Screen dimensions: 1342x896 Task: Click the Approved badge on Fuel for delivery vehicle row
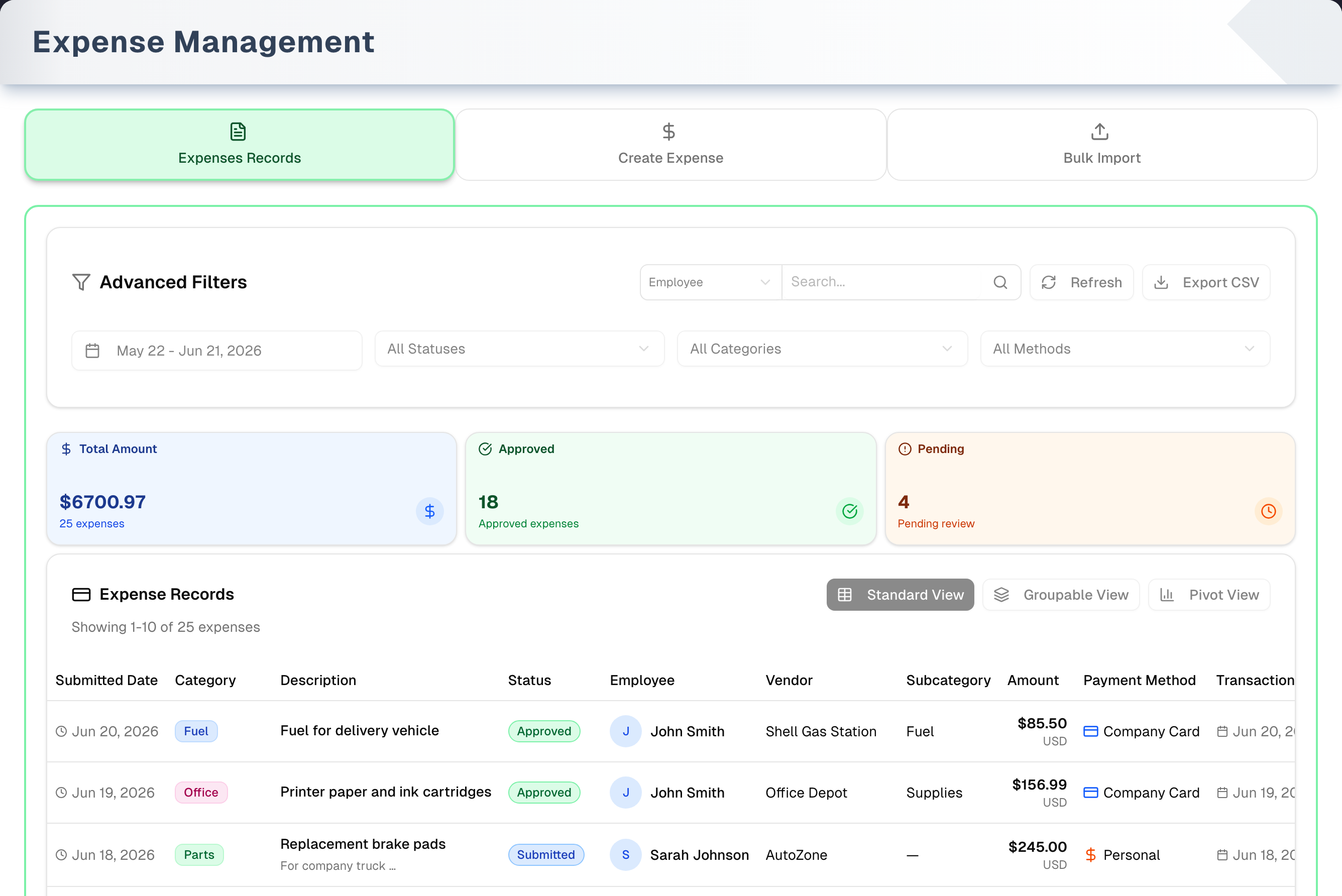tap(544, 731)
